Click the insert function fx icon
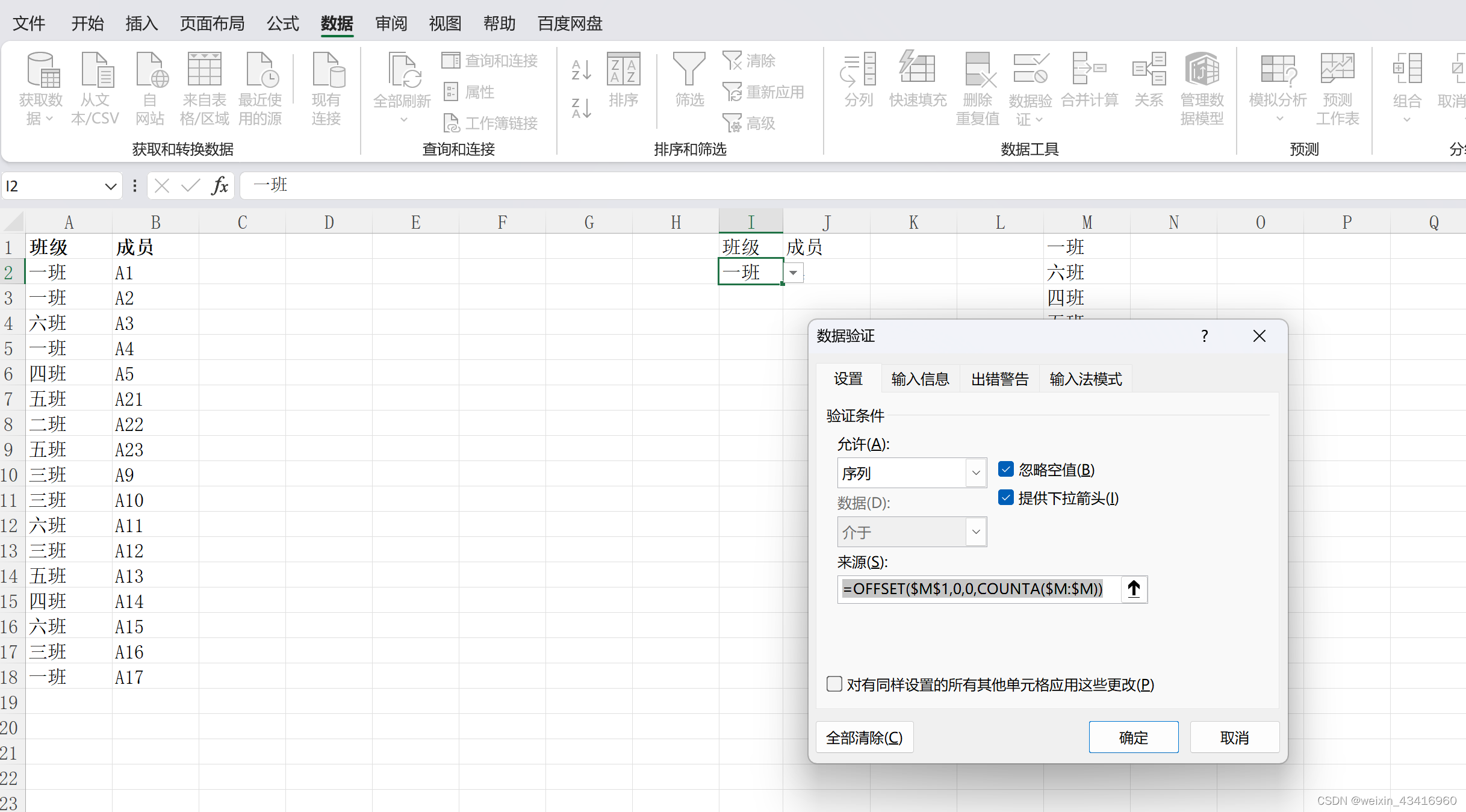1466x812 pixels. pyautogui.click(x=220, y=185)
